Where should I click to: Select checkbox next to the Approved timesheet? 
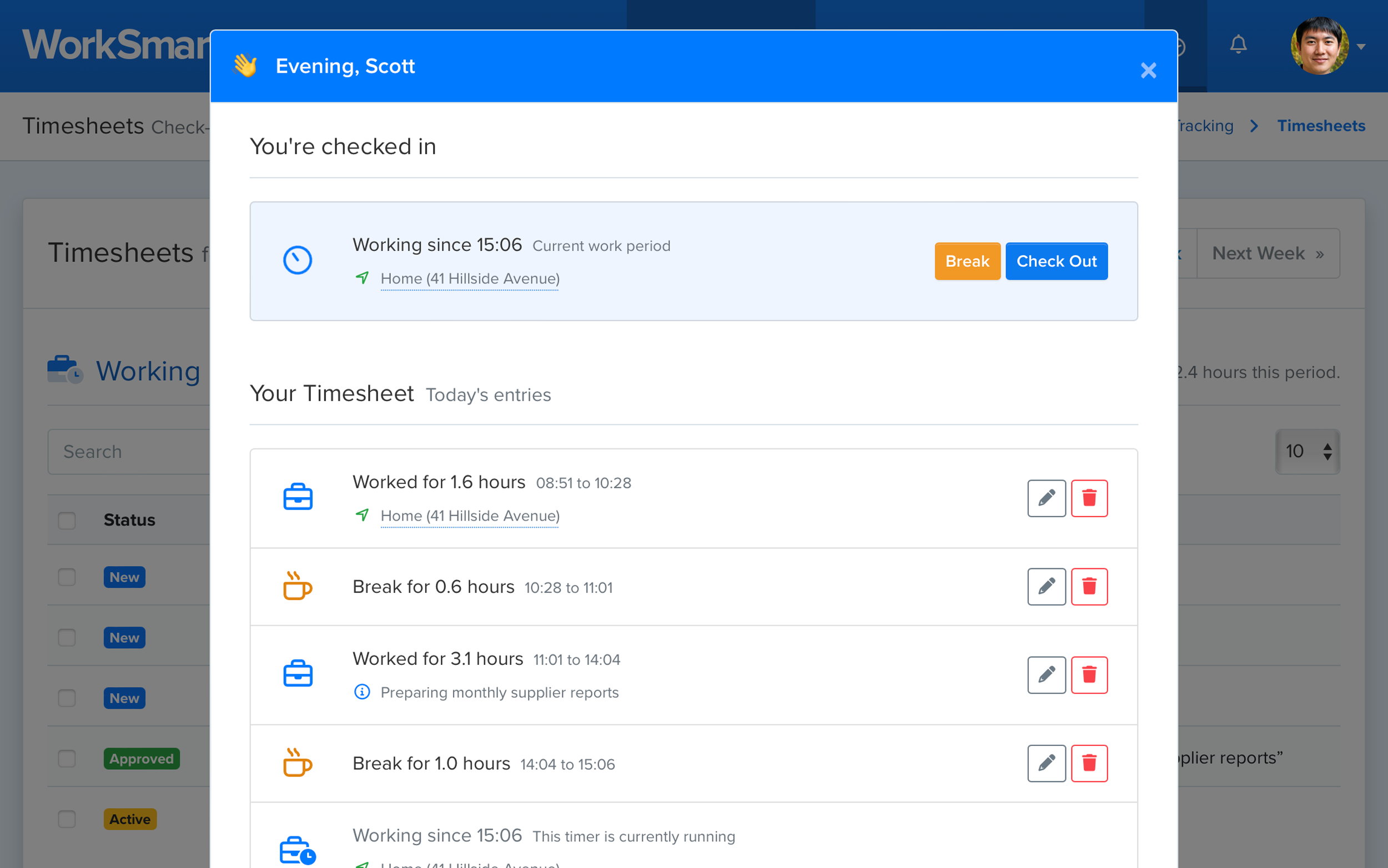point(66,759)
